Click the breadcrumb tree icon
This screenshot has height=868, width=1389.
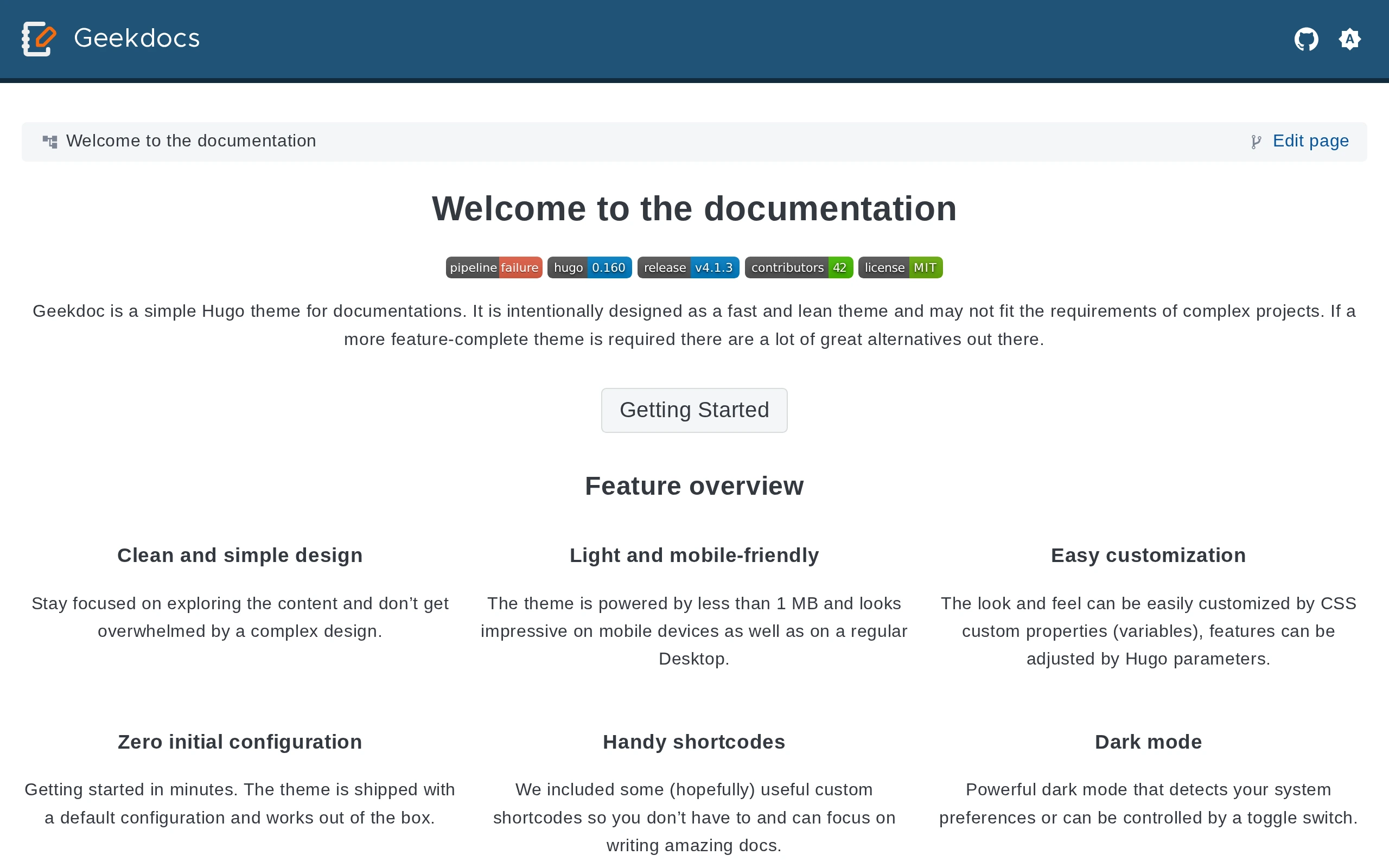[x=50, y=141]
